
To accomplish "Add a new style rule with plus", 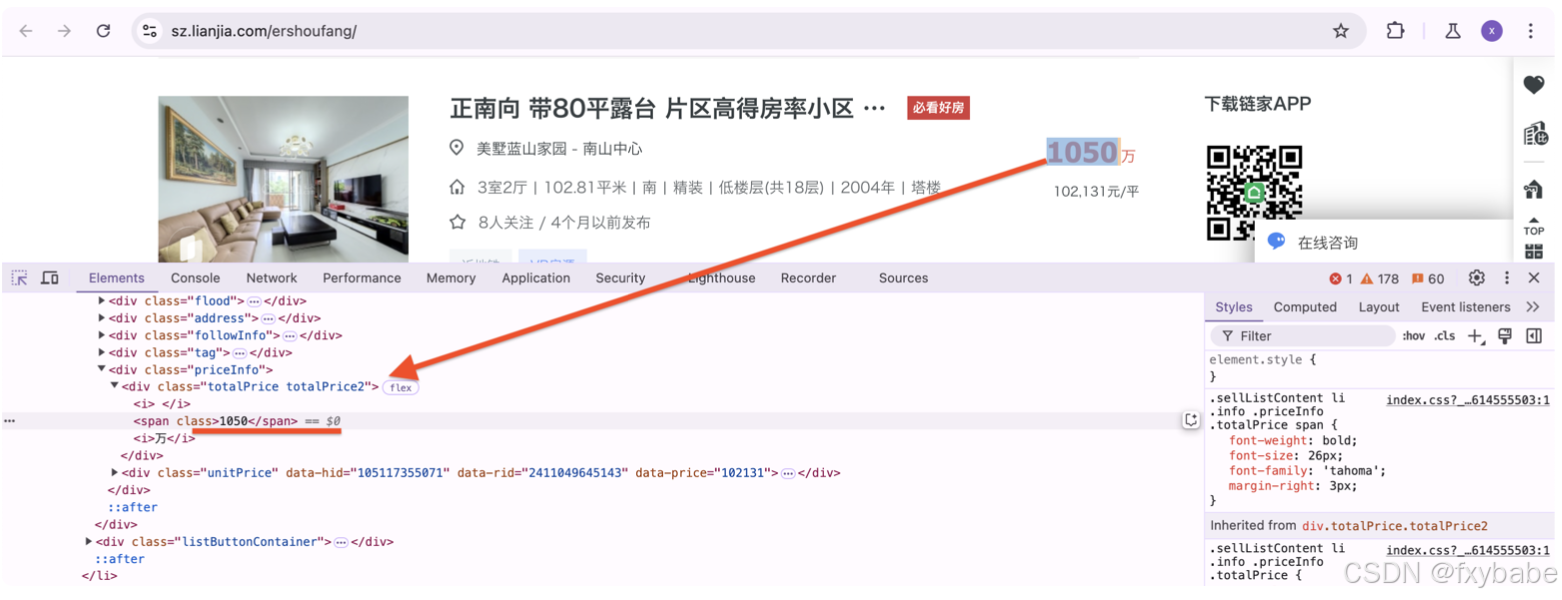I will point(1475,336).
